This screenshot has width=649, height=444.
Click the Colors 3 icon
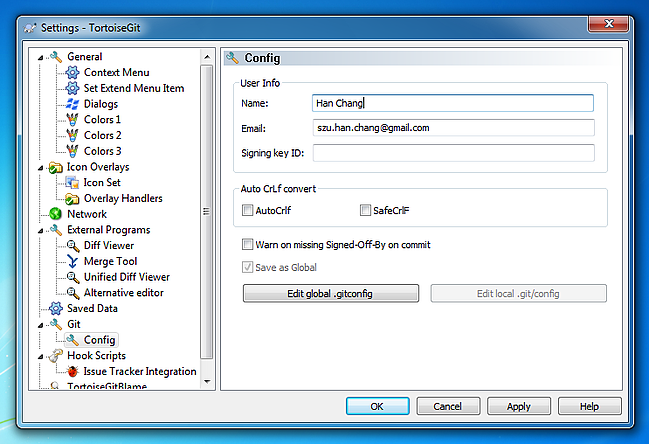(72, 151)
